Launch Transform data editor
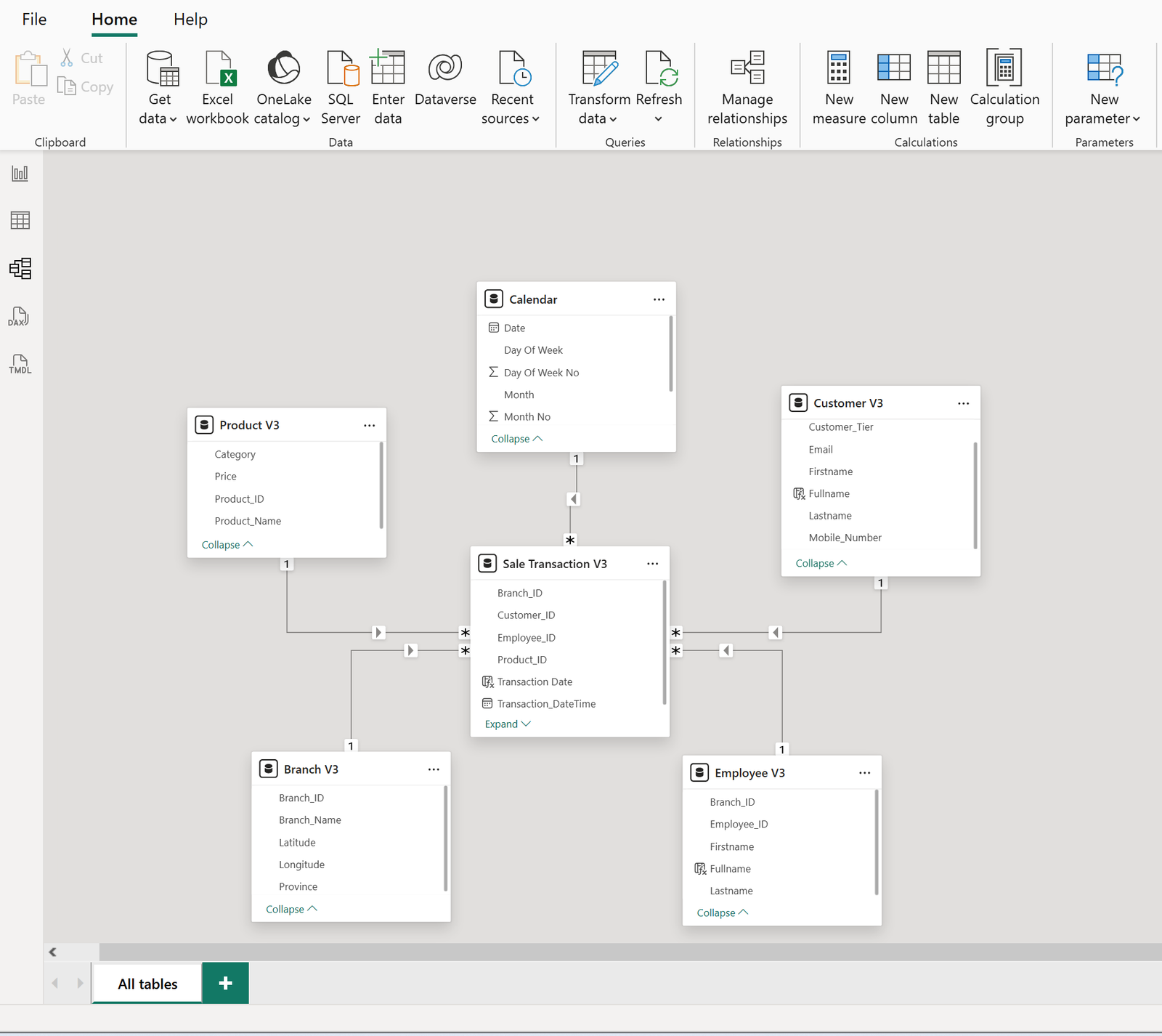This screenshot has height=1036, width=1162. click(x=599, y=88)
